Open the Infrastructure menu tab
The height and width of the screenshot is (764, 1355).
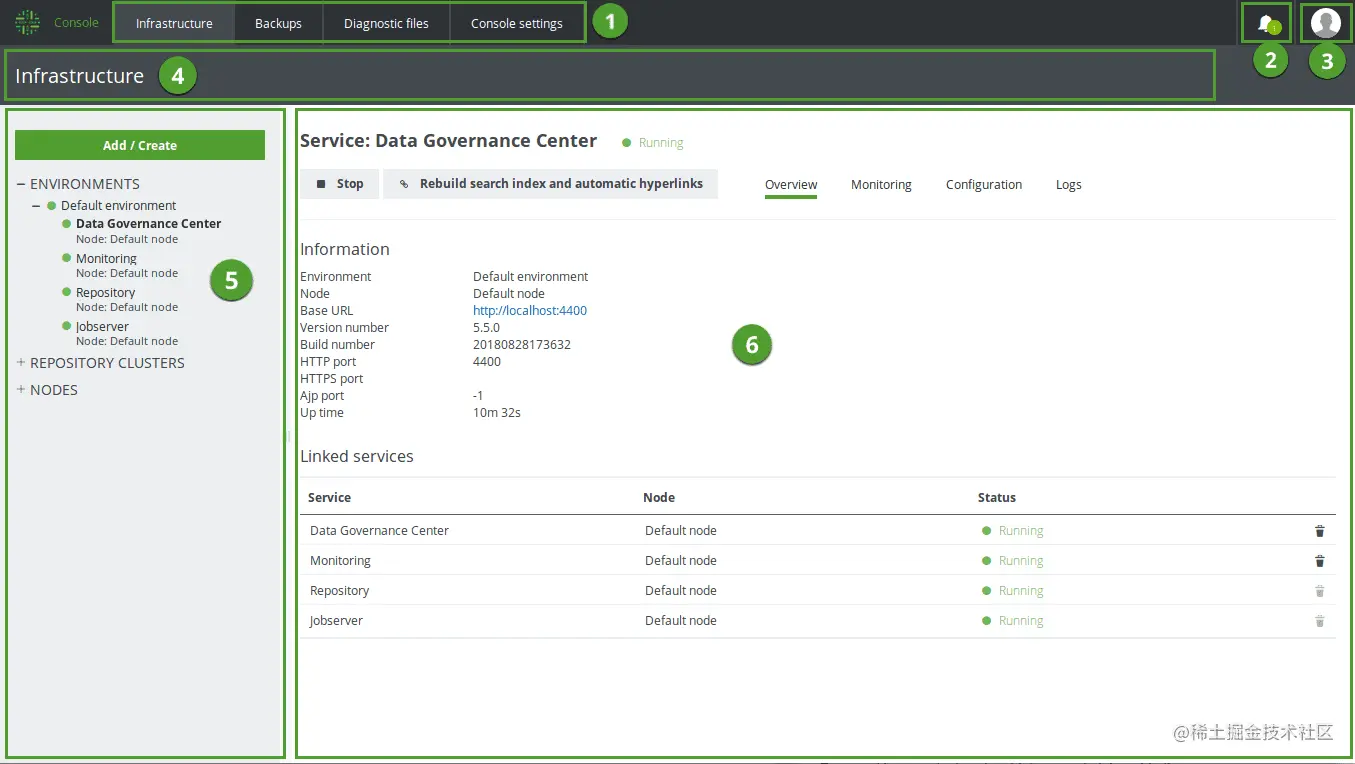tap(174, 23)
